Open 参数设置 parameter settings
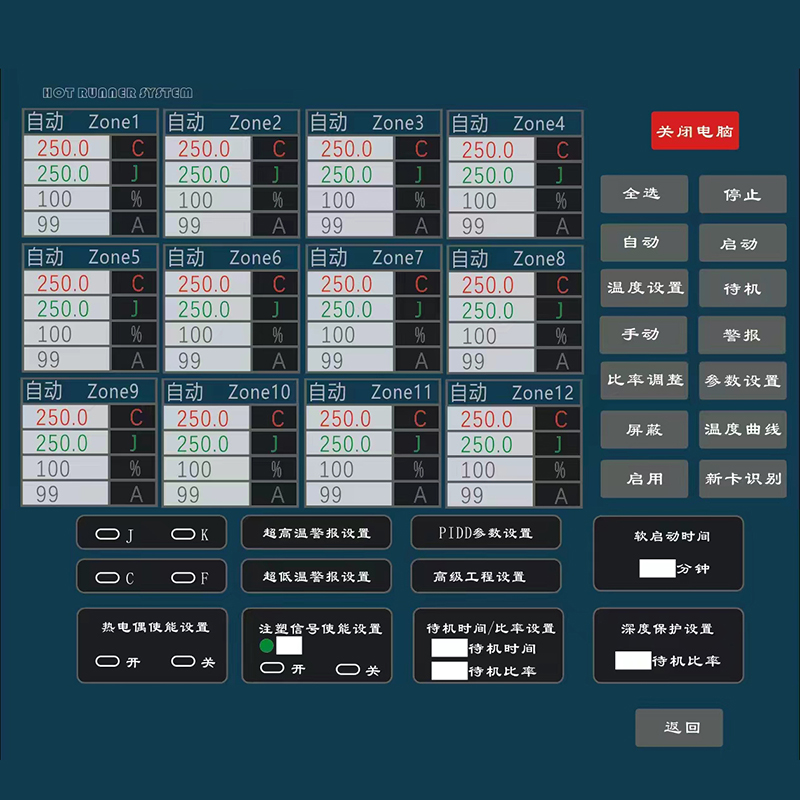Screen dimensions: 800x800 pos(742,382)
